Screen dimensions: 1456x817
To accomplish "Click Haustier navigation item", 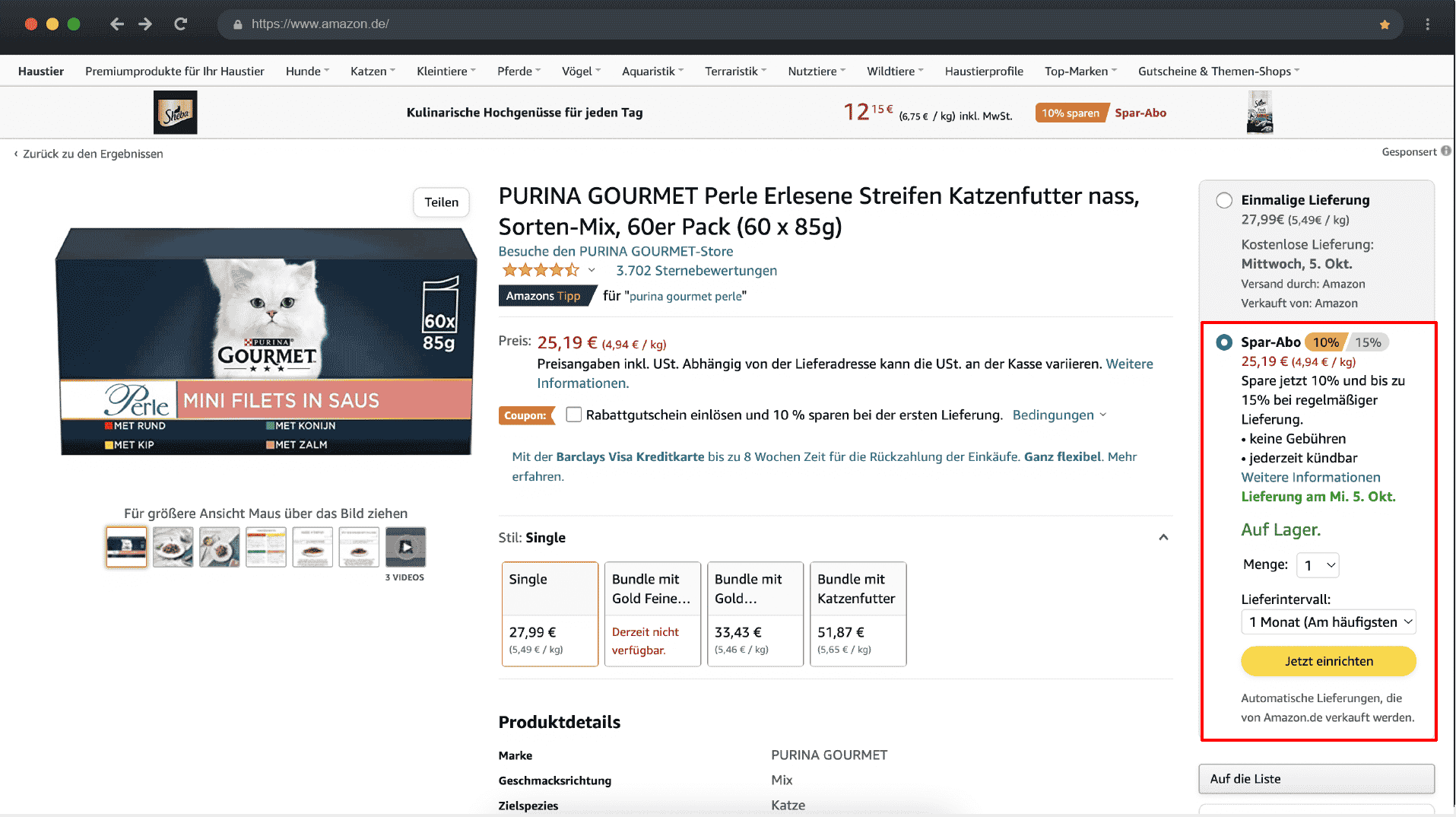I will click(41, 71).
